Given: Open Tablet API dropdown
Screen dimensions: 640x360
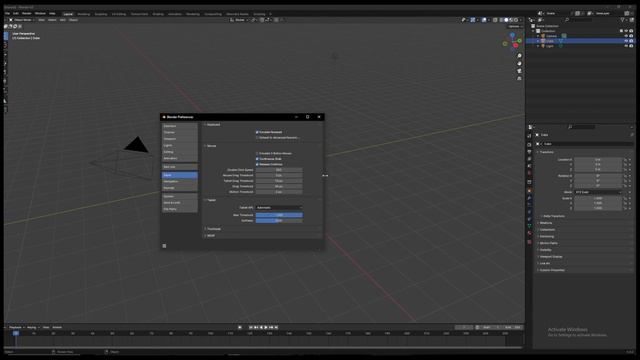Looking at the screenshot, I should pos(279,207).
